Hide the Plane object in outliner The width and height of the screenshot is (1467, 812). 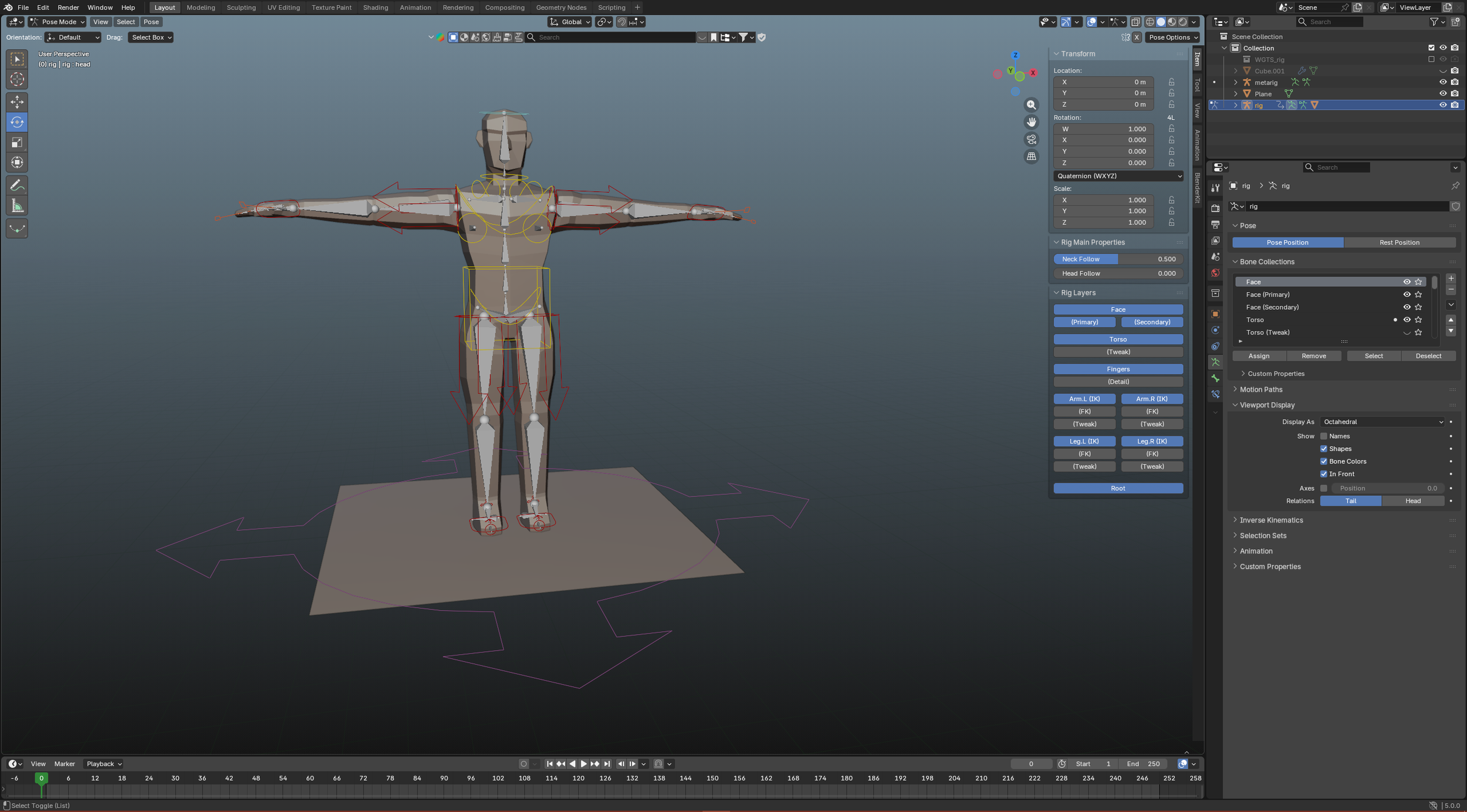tap(1442, 94)
